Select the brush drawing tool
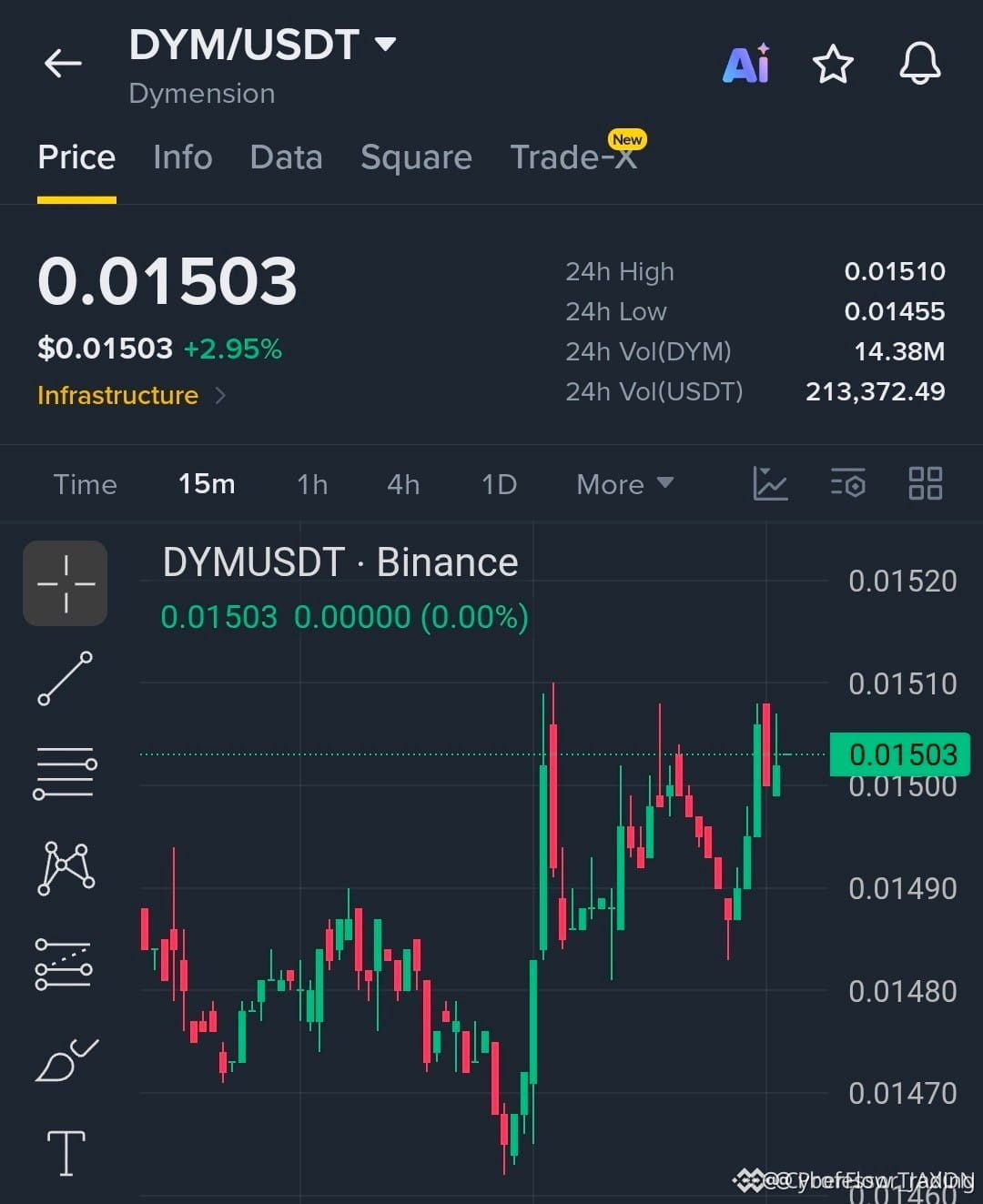Image resolution: width=983 pixels, height=1204 pixels. [66, 1059]
